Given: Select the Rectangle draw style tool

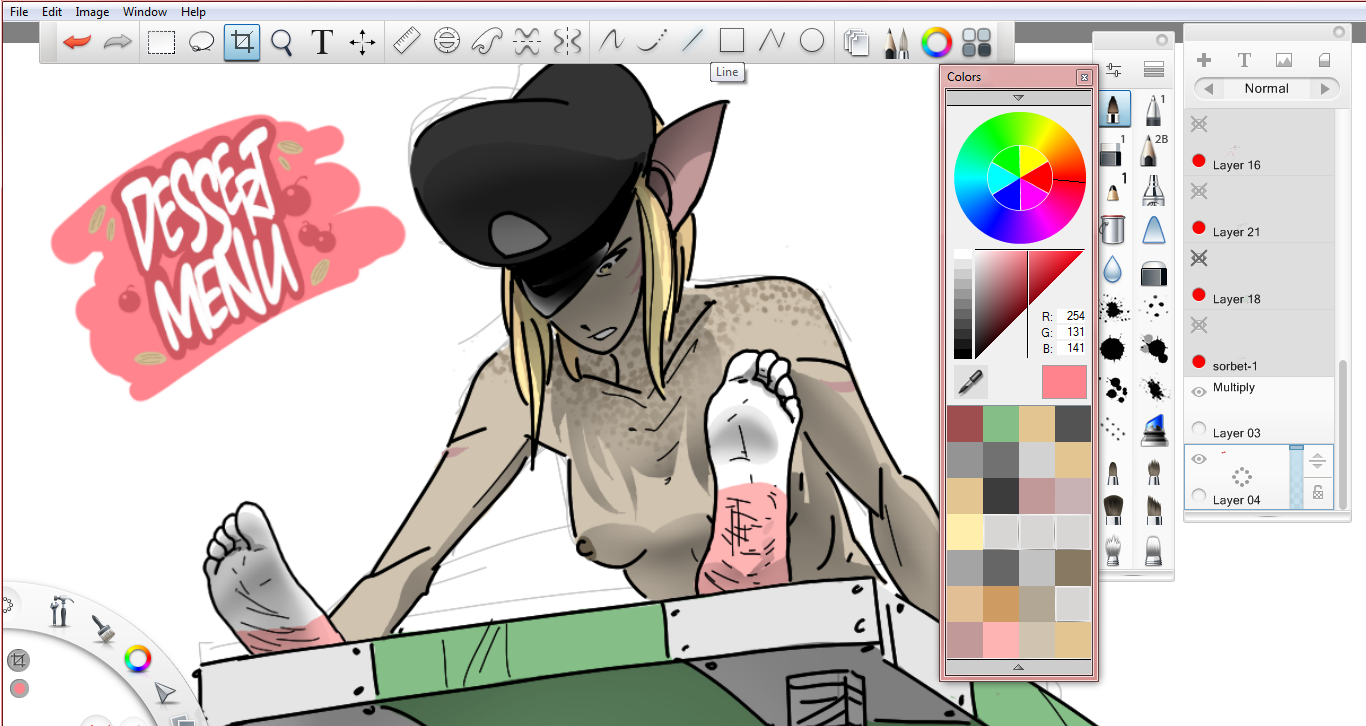Looking at the screenshot, I should [732, 41].
